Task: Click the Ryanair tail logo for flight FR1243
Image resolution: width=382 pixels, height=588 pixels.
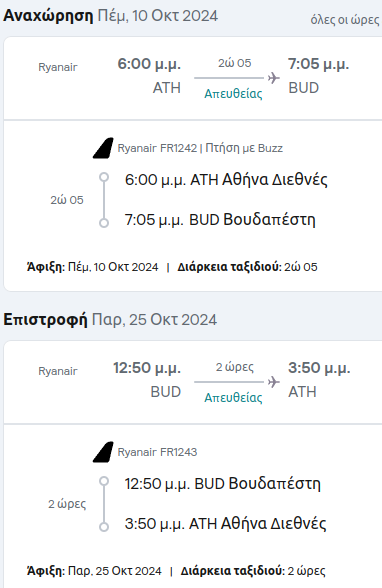Action: pyautogui.click(x=103, y=452)
